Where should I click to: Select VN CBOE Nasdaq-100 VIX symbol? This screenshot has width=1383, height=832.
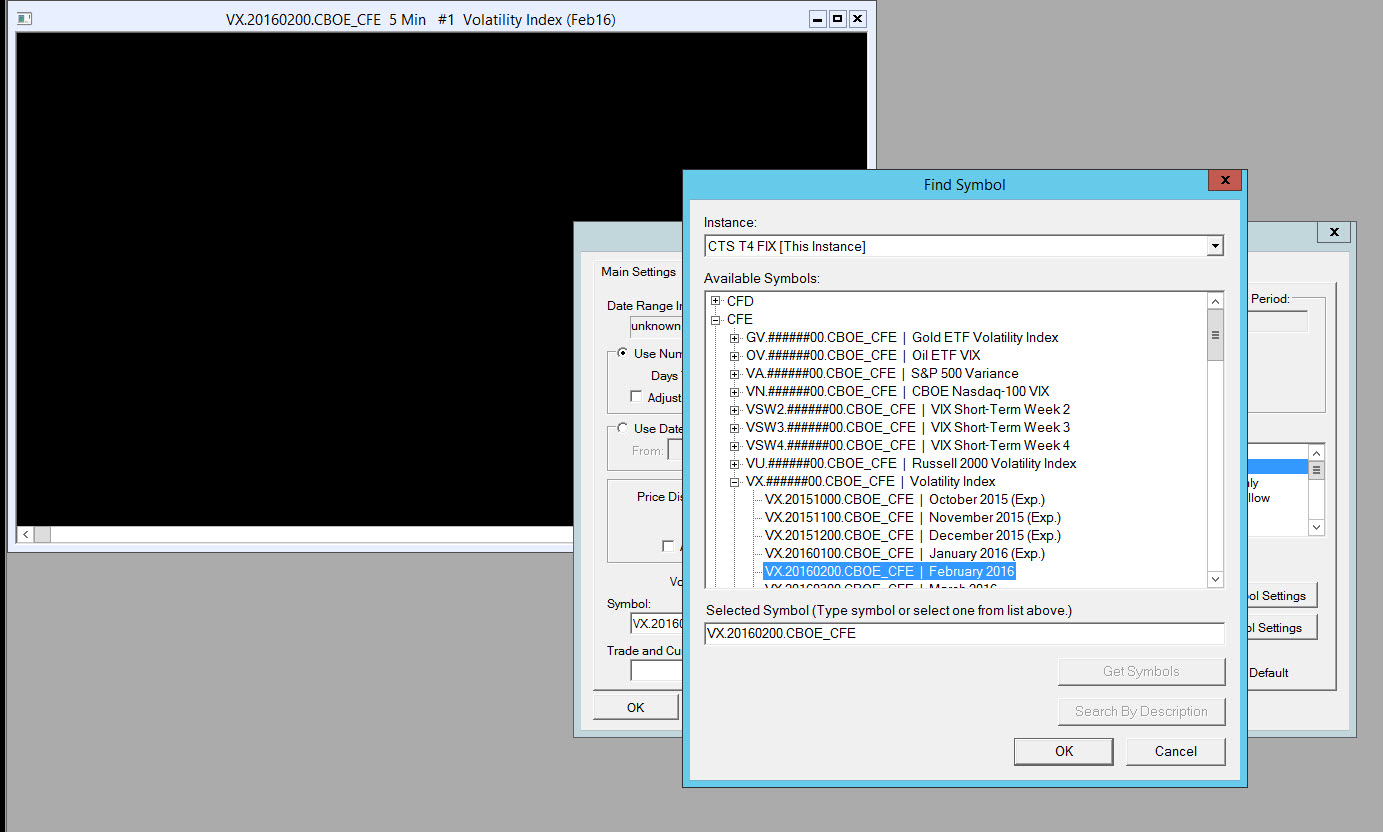pyautogui.click(x=897, y=391)
